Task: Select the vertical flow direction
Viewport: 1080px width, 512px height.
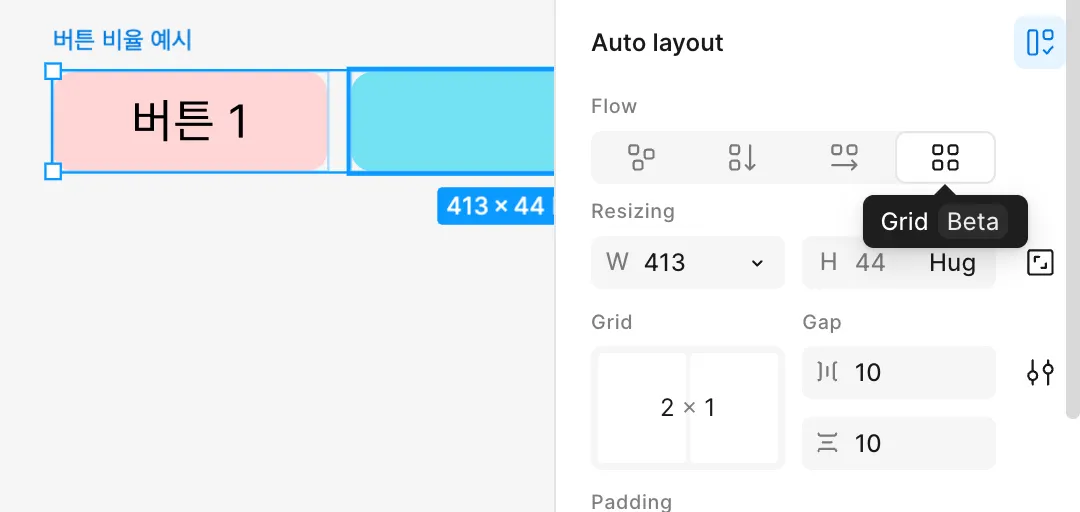Action: click(x=742, y=158)
